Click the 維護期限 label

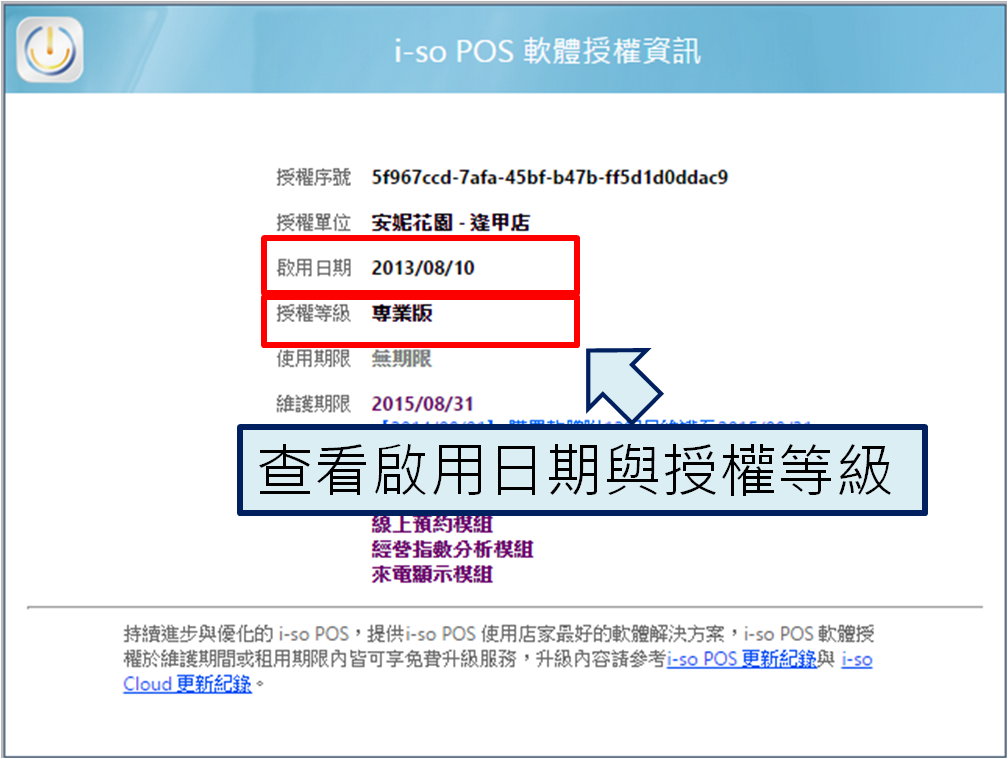[314, 404]
